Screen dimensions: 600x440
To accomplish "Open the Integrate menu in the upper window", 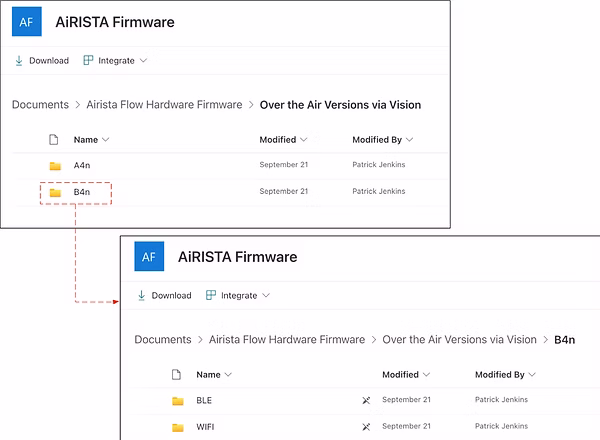I will tap(115, 60).
